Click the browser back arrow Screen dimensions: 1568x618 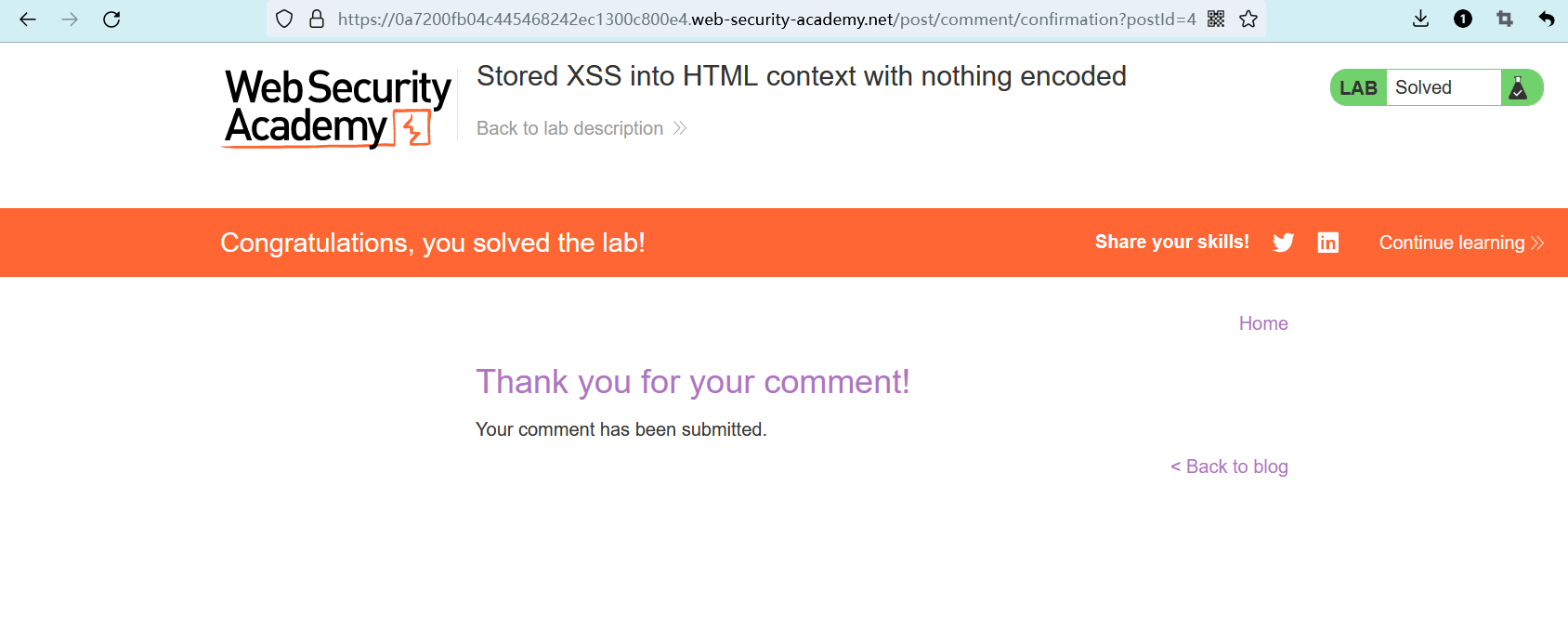click(28, 20)
